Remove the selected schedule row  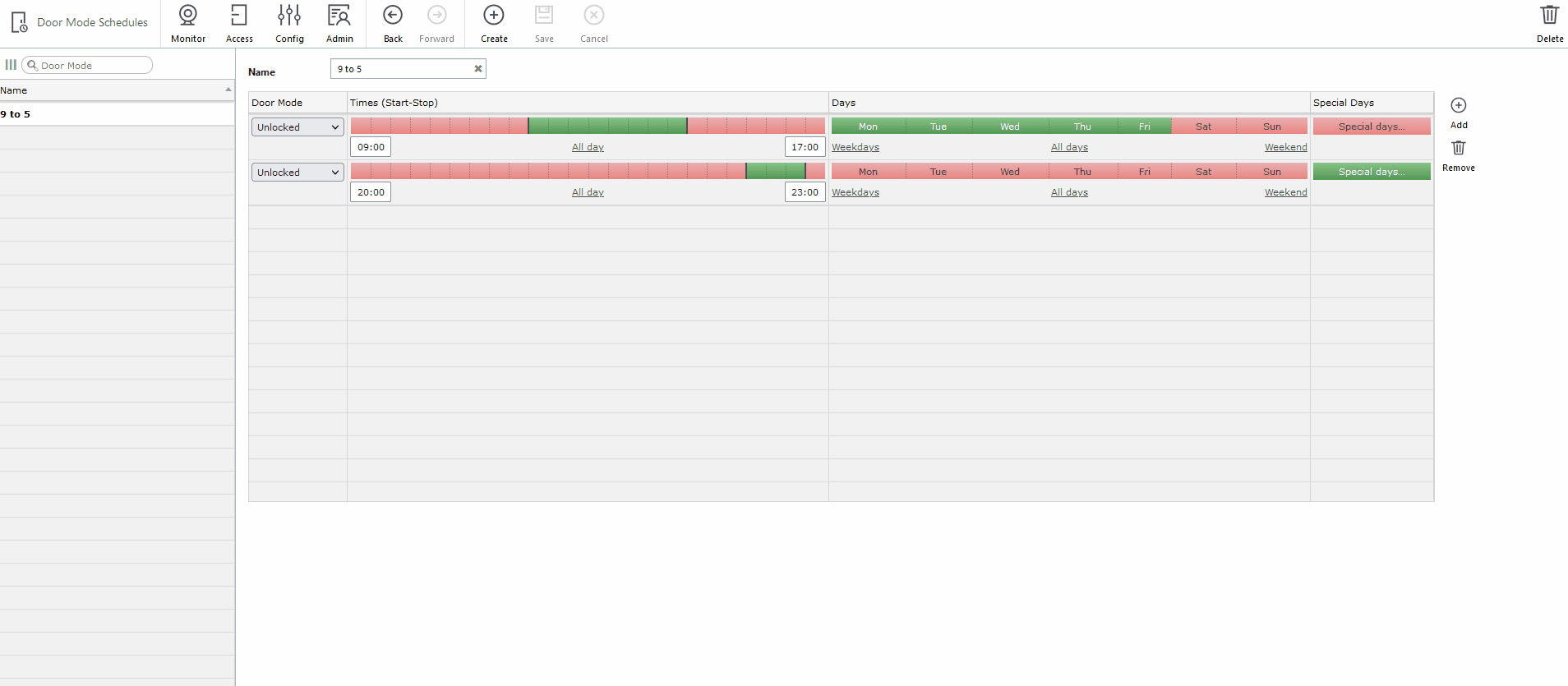(1459, 156)
